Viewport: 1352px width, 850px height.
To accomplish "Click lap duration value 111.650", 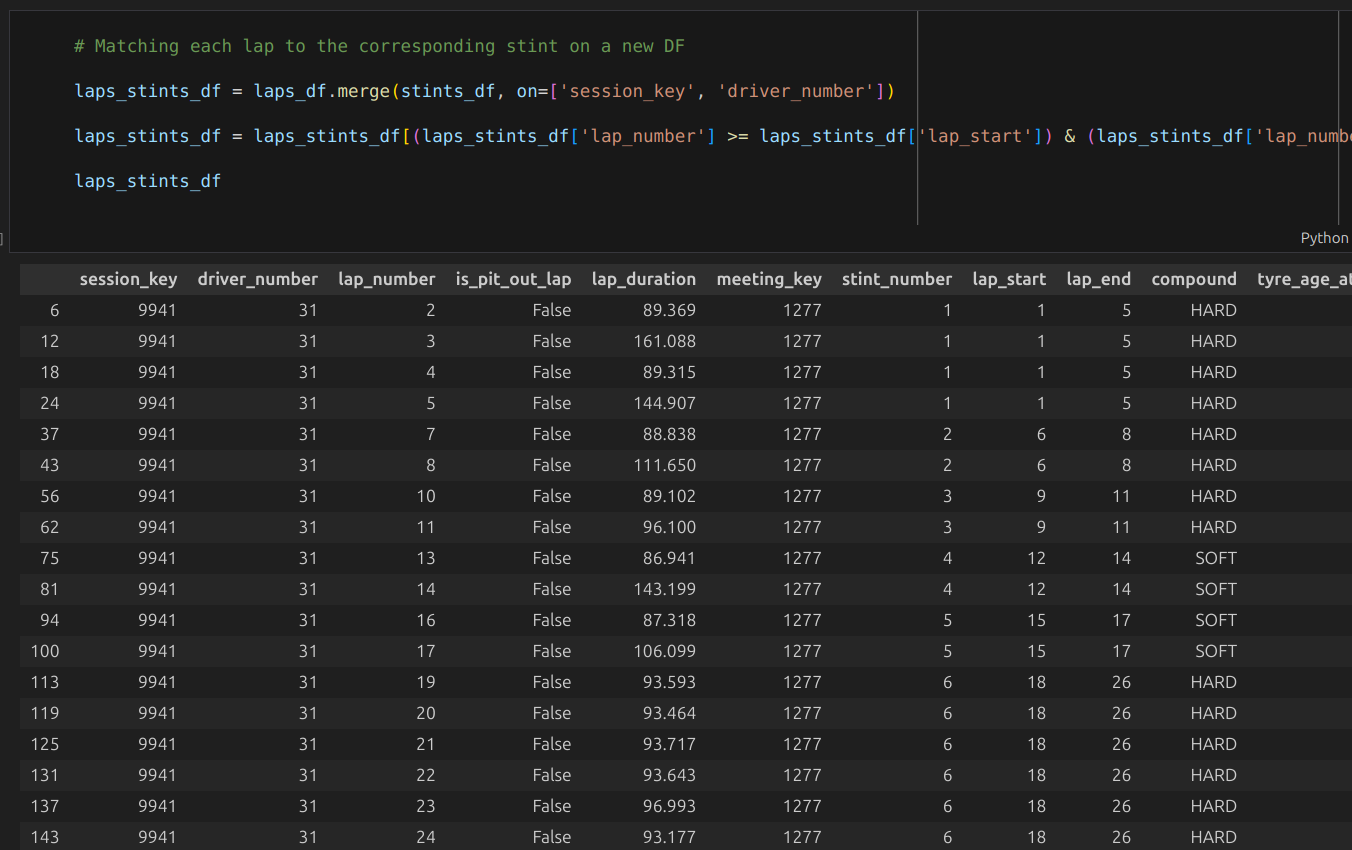I will [x=664, y=465].
